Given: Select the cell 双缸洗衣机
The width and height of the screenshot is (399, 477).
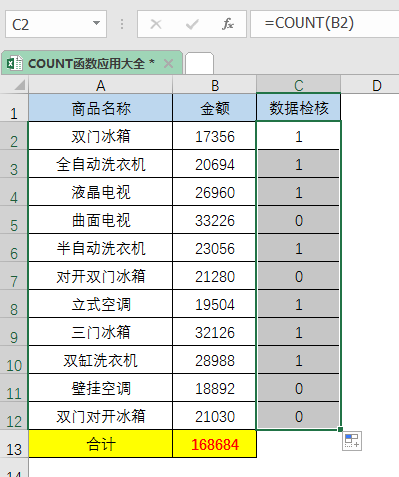Looking at the screenshot, I should [x=101, y=360].
